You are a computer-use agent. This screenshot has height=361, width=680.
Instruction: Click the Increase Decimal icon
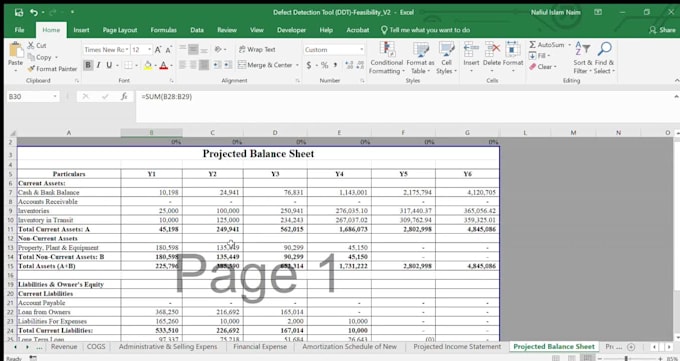click(x=349, y=65)
